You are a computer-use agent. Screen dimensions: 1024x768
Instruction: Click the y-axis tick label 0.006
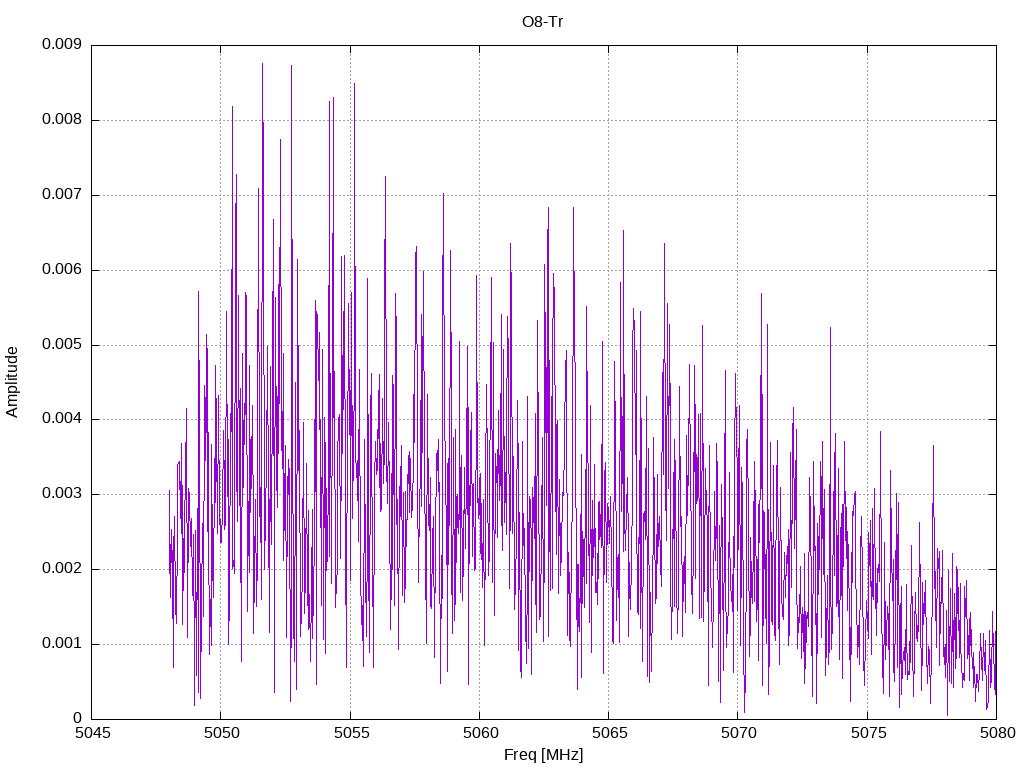61,270
